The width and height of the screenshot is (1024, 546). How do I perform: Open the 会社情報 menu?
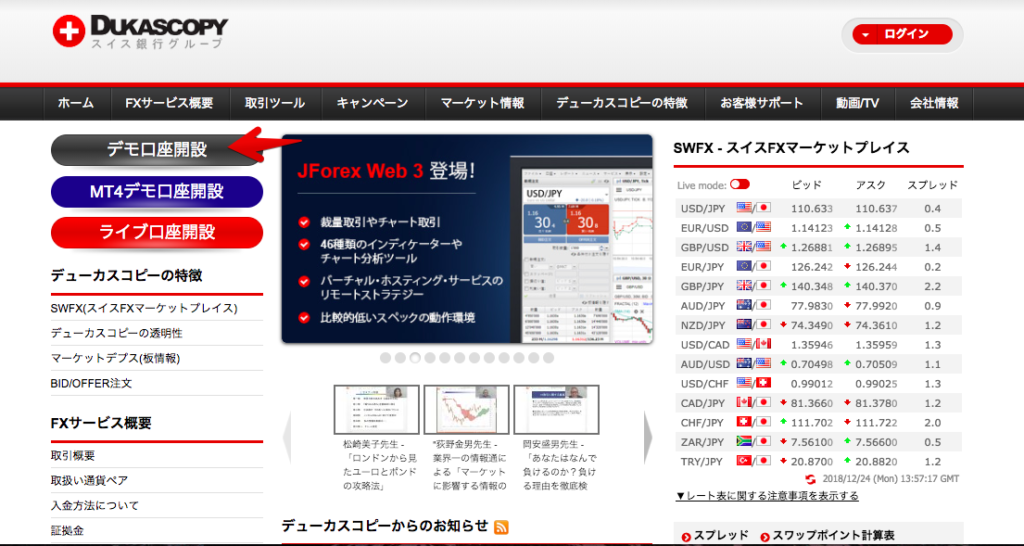tap(935, 103)
